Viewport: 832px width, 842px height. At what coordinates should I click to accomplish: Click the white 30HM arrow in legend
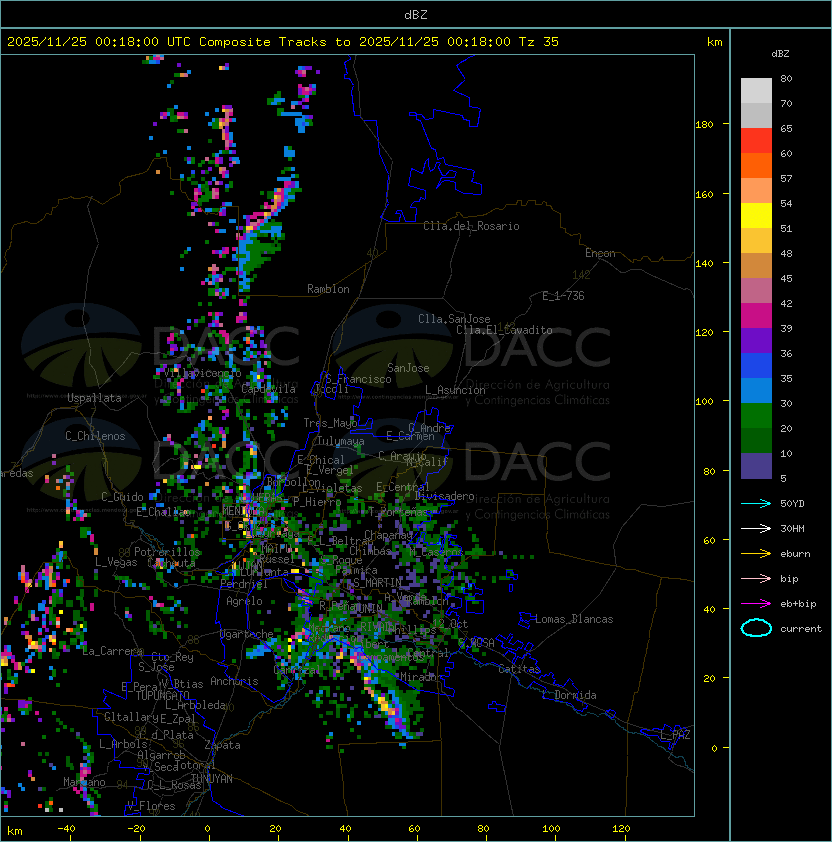click(756, 529)
